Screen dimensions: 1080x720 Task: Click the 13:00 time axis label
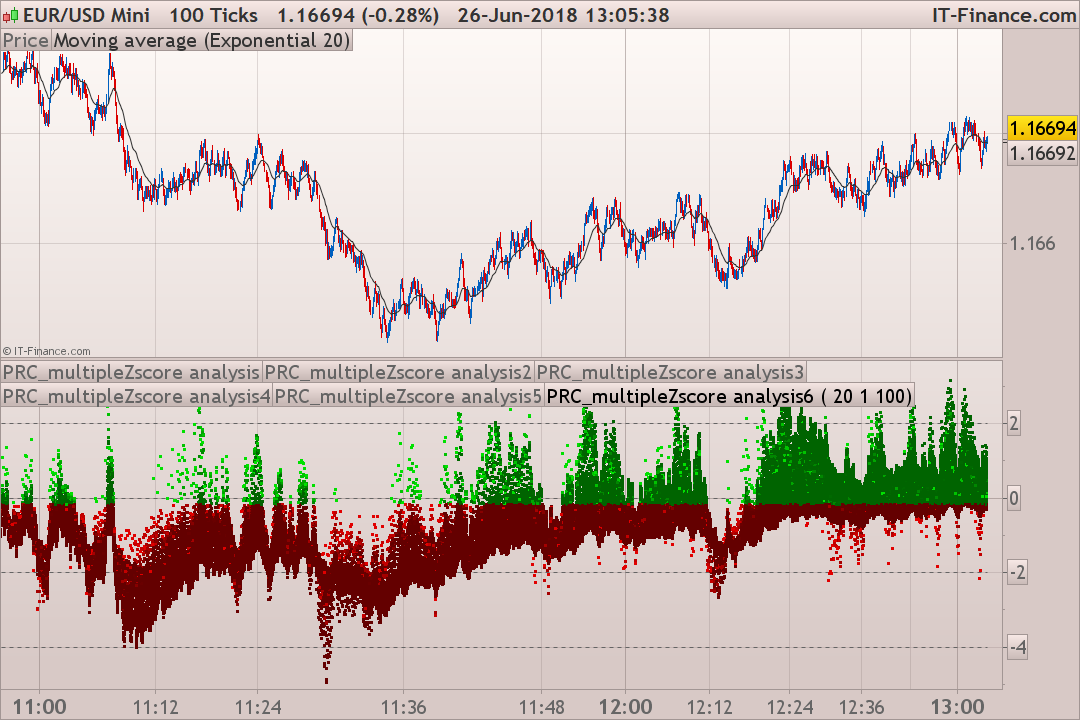pos(957,707)
